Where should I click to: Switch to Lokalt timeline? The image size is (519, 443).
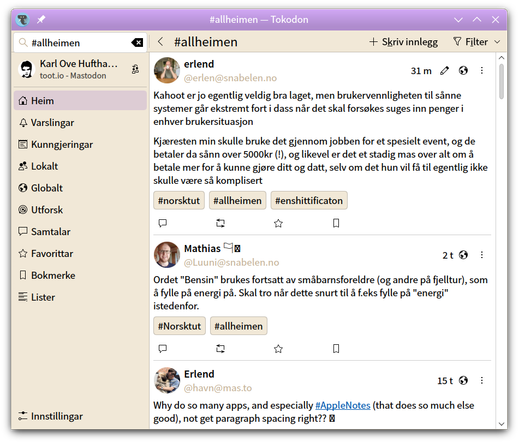80,166
